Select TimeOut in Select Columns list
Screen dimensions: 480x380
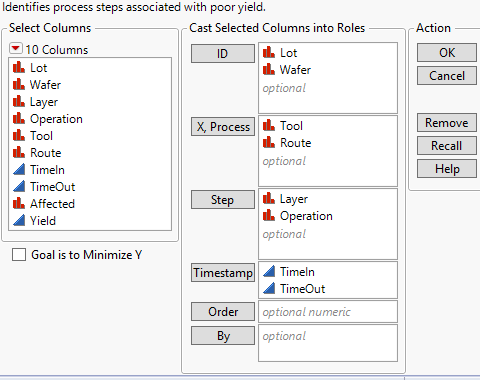[x=90, y=187]
